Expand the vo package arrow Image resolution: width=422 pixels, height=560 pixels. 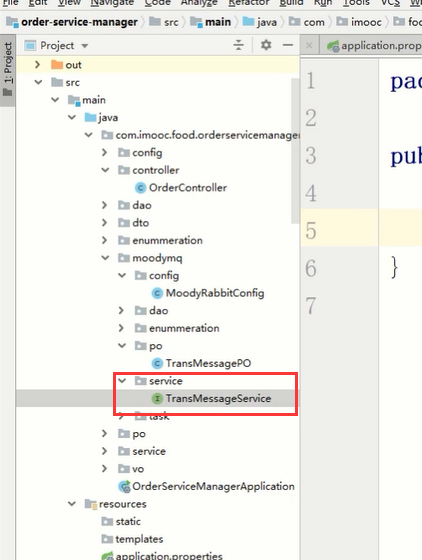[x=105, y=468]
